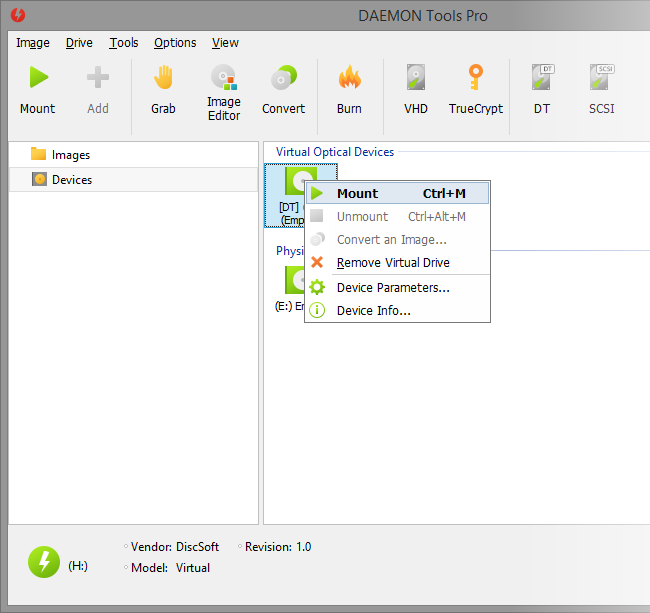Viewport: 650px width, 613px height.
Task: Choose Remove Virtual Drive
Action: pyautogui.click(x=398, y=262)
